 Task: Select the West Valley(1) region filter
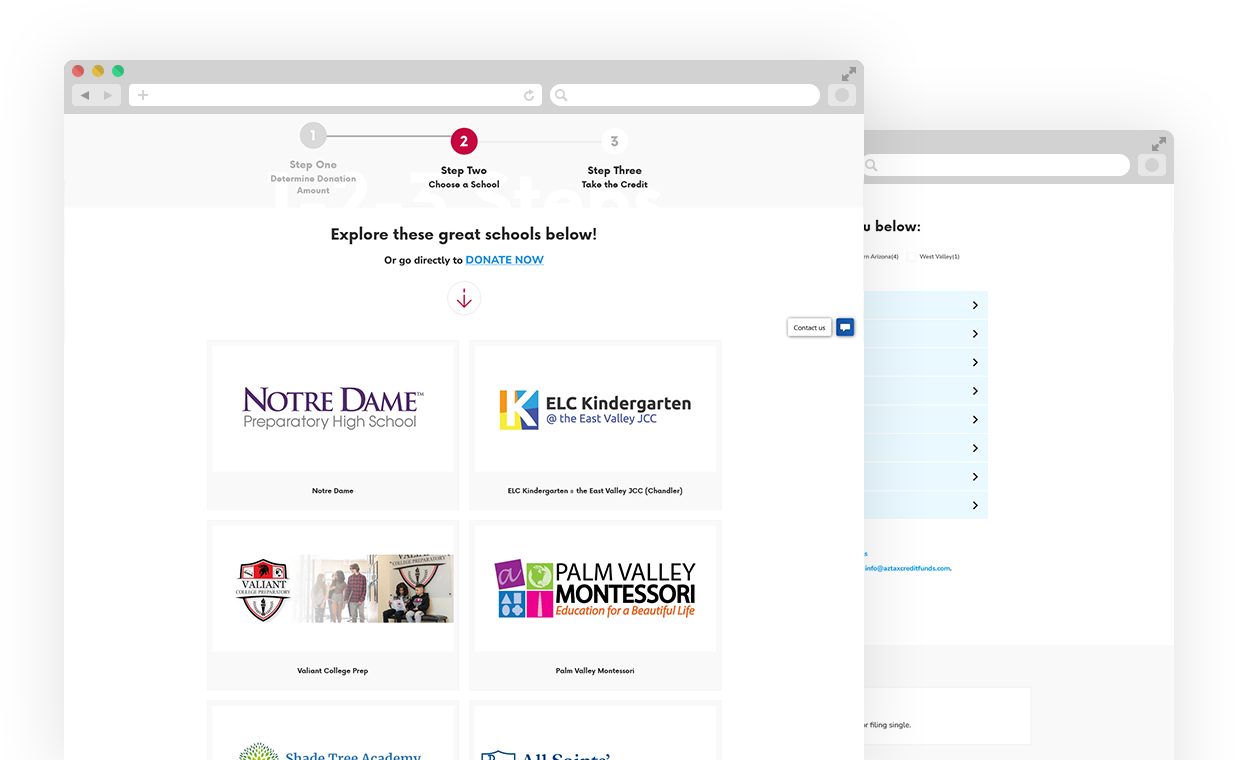[939, 257]
